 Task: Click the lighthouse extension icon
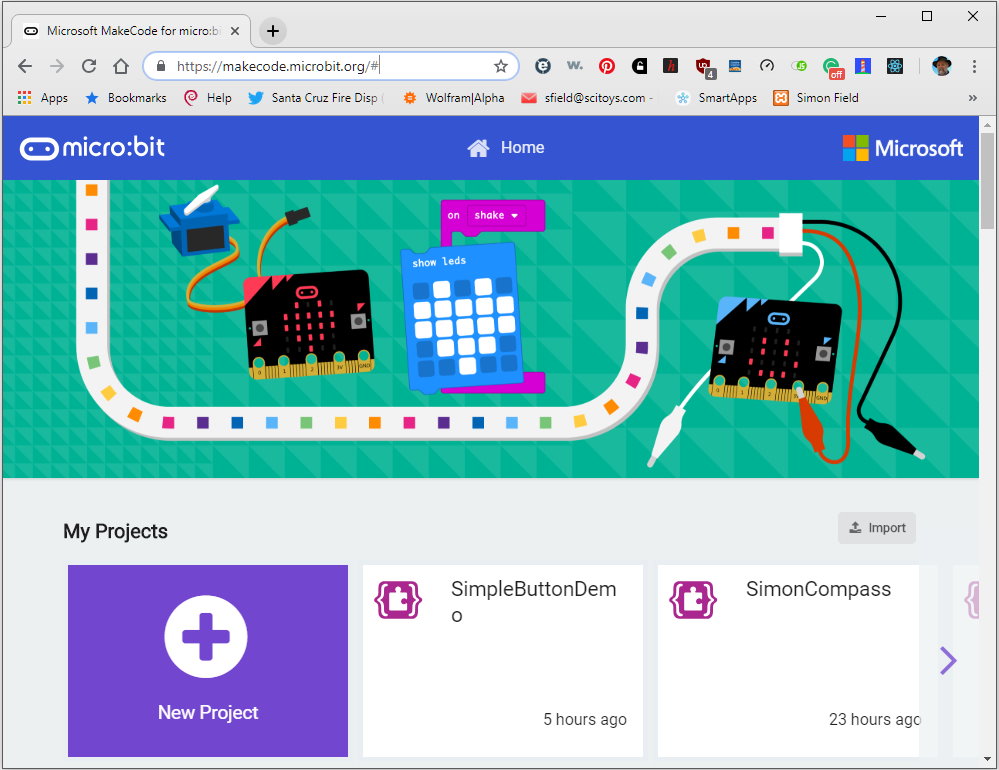coord(863,66)
